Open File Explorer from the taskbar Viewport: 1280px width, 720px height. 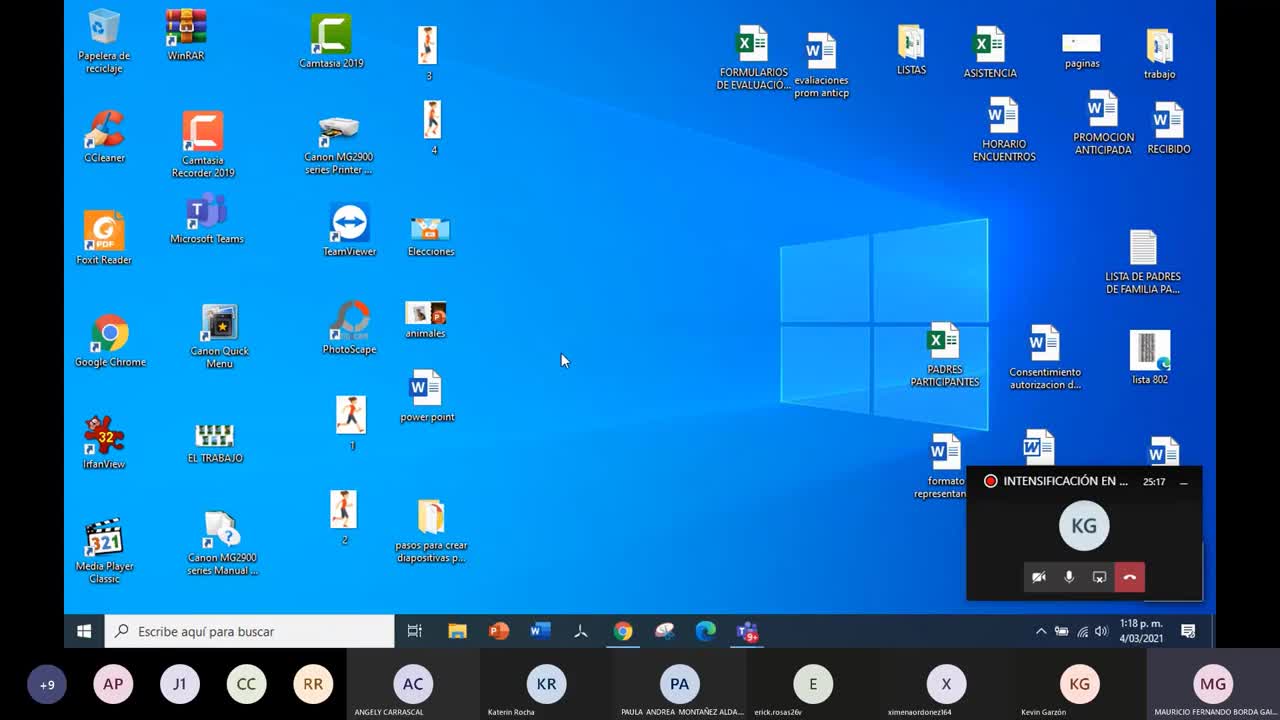(457, 631)
